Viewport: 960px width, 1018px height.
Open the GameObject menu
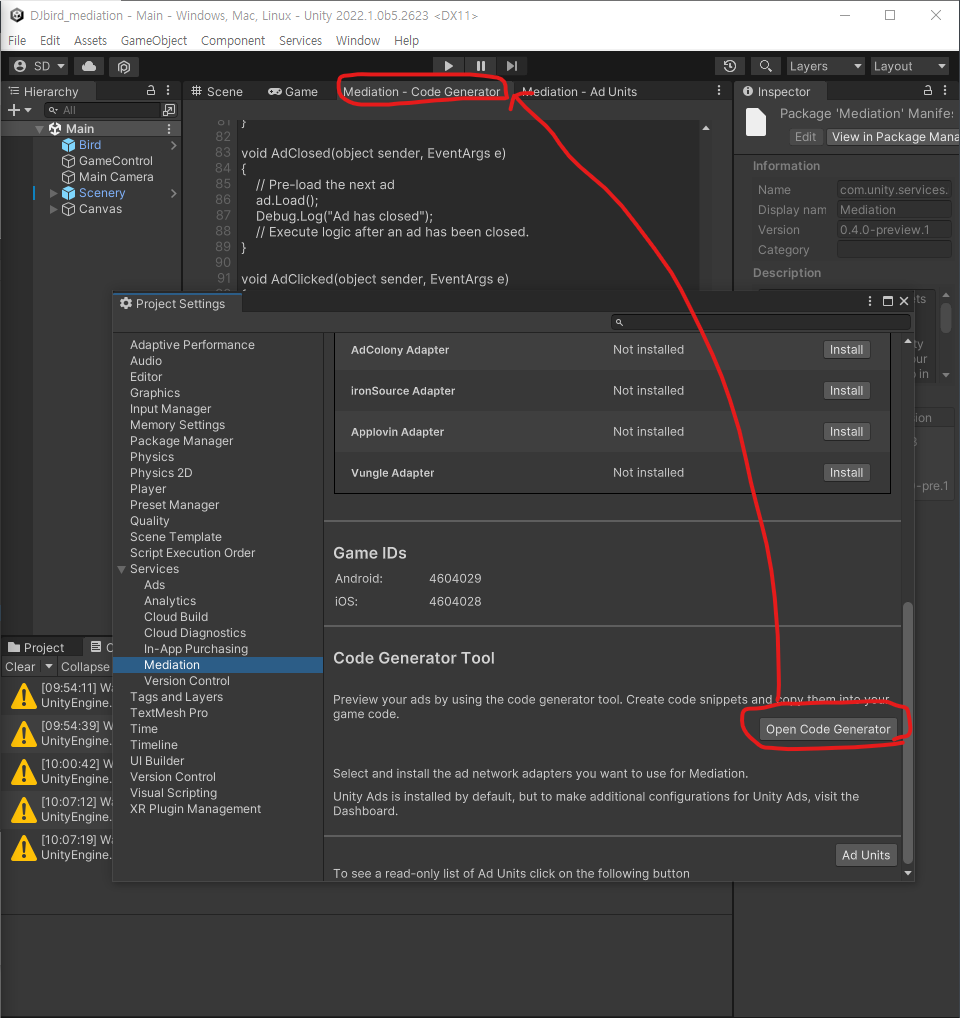pyautogui.click(x=154, y=40)
